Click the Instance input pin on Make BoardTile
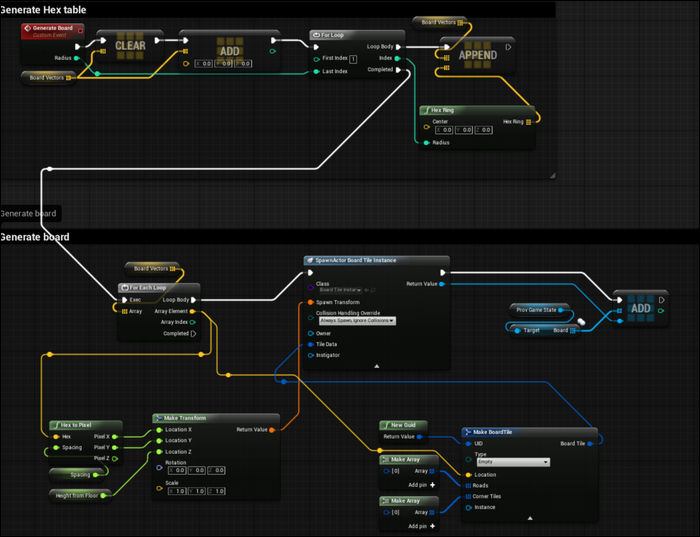 [x=468, y=508]
